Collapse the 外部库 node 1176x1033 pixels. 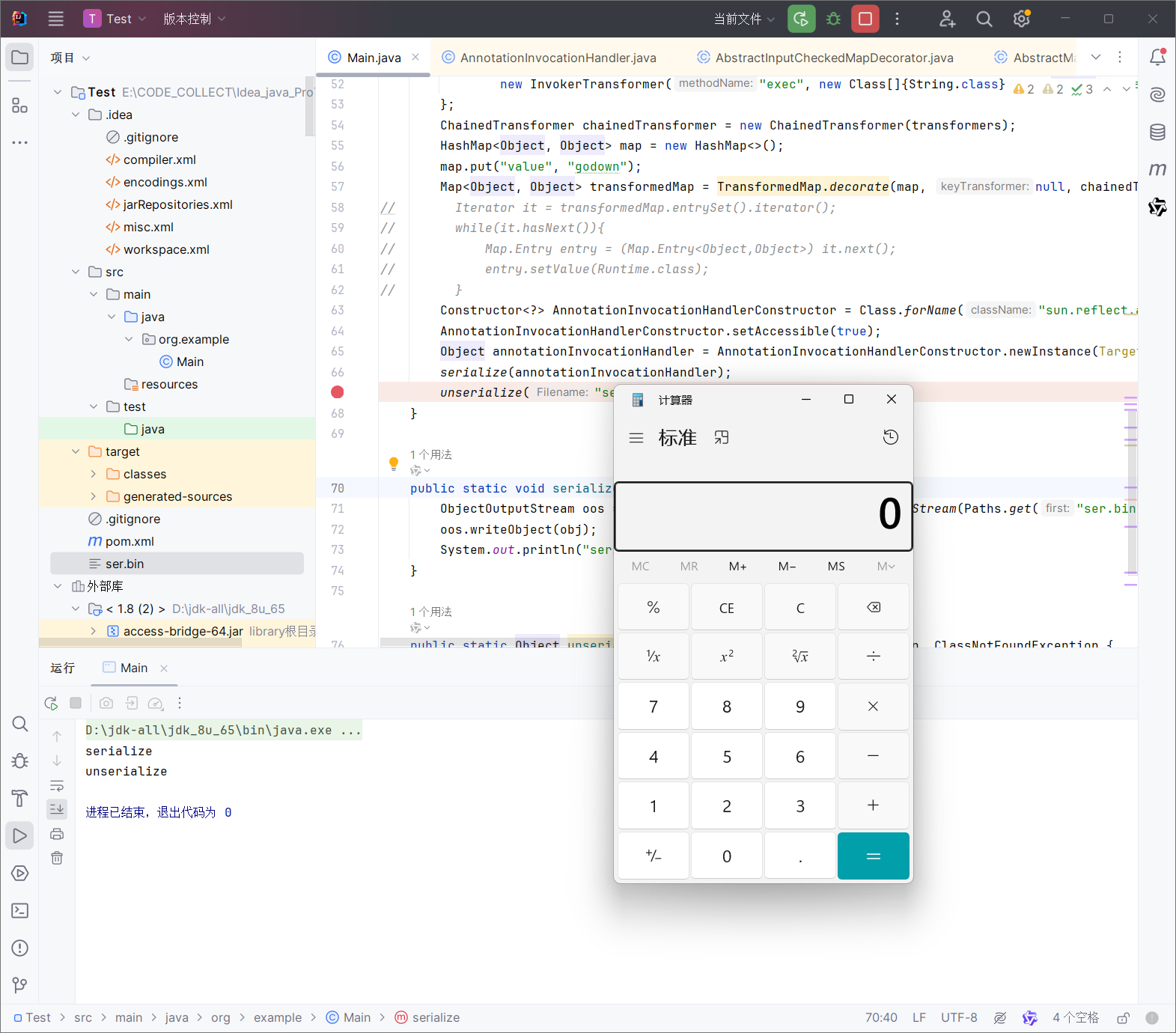click(58, 586)
